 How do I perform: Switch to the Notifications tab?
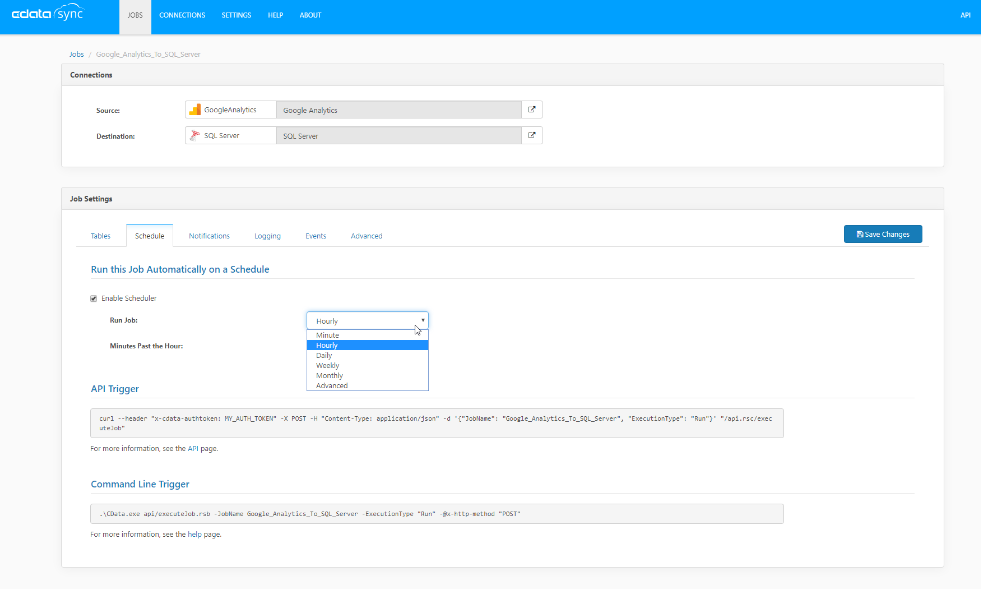[x=209, y=236]
